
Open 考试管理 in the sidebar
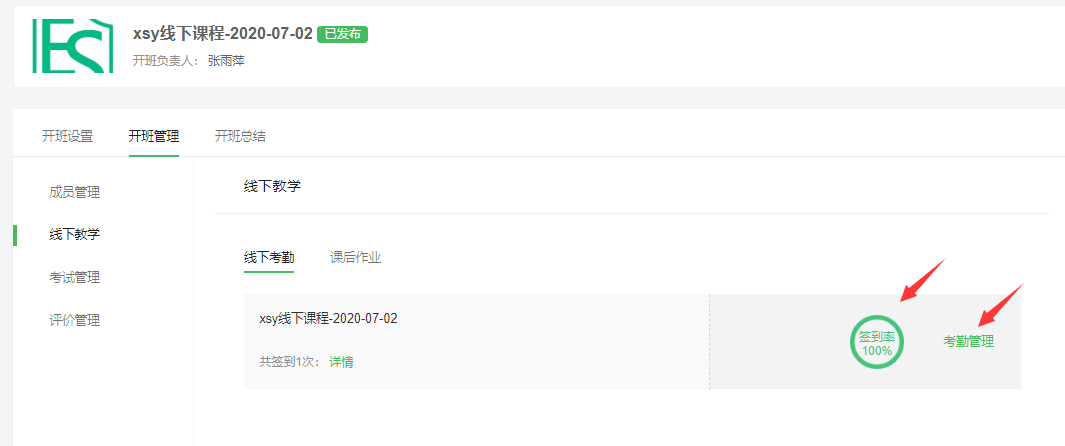coord(75,278)
